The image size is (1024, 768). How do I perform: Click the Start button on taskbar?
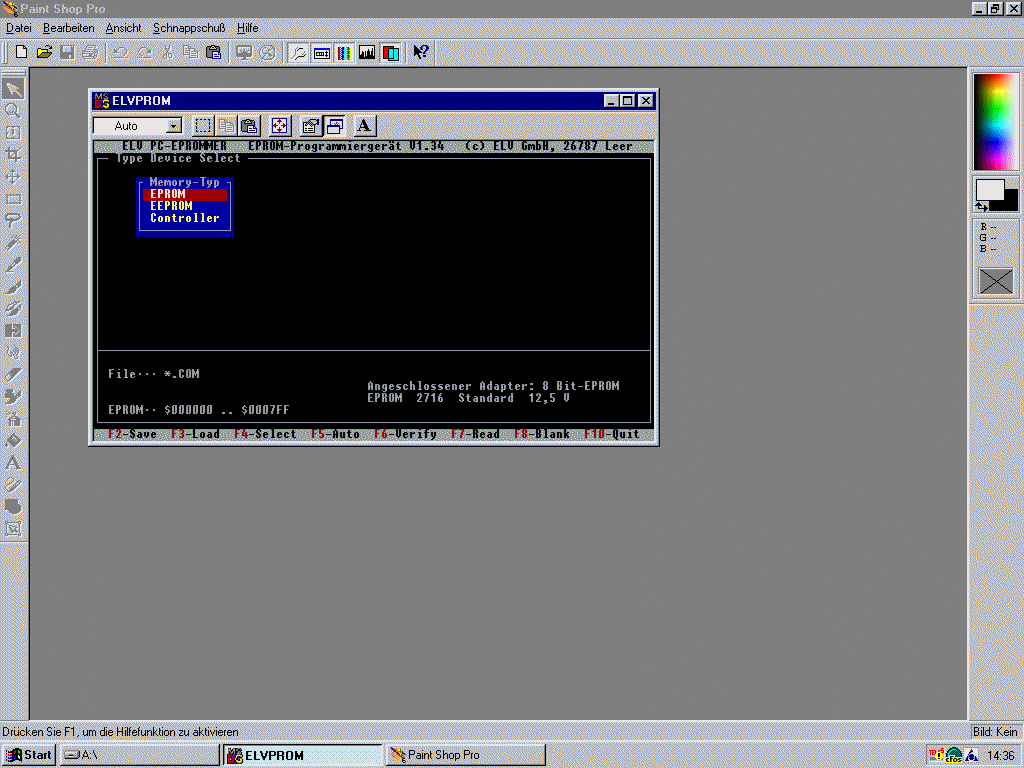pyautogui.click(x=28, y=755)
